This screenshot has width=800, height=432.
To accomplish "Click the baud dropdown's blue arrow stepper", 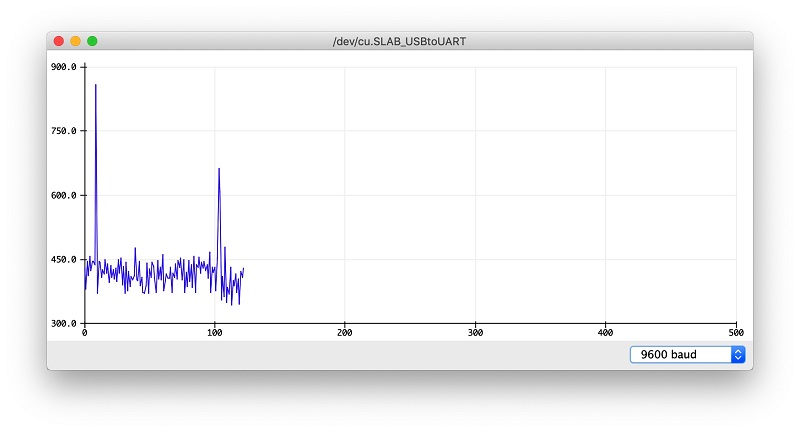I will coord(738,354).
